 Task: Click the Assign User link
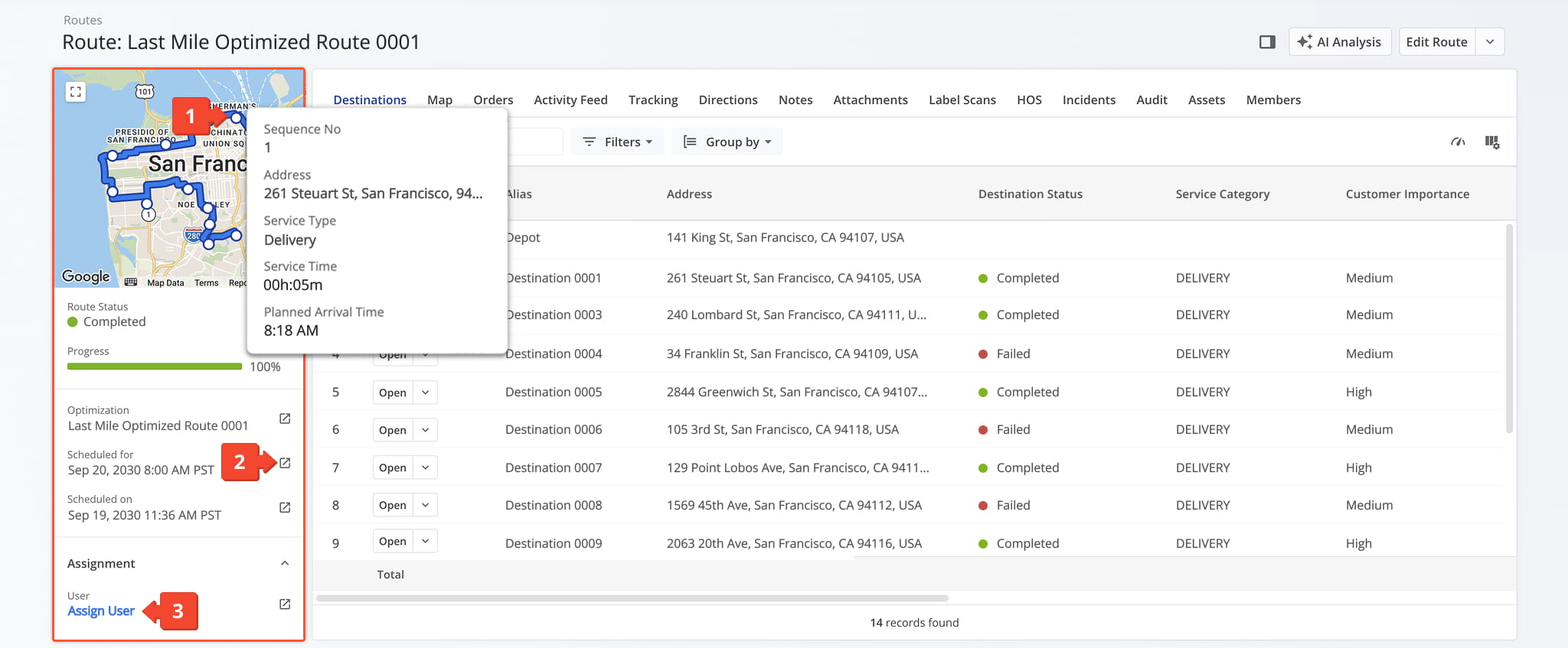pyautogui.click(x=101, y=611)
